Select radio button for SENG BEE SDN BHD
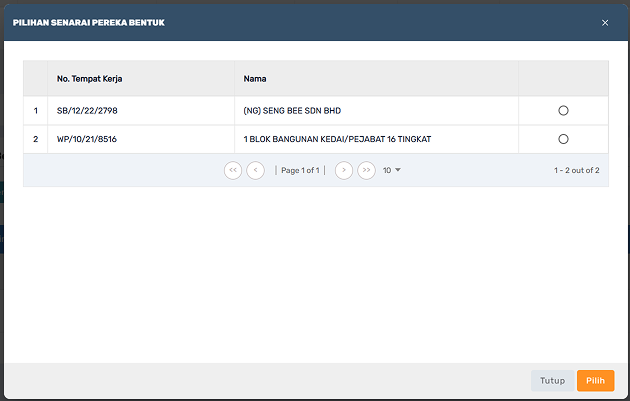This screenshot has width=630, height=401. [x=563, y=110]
